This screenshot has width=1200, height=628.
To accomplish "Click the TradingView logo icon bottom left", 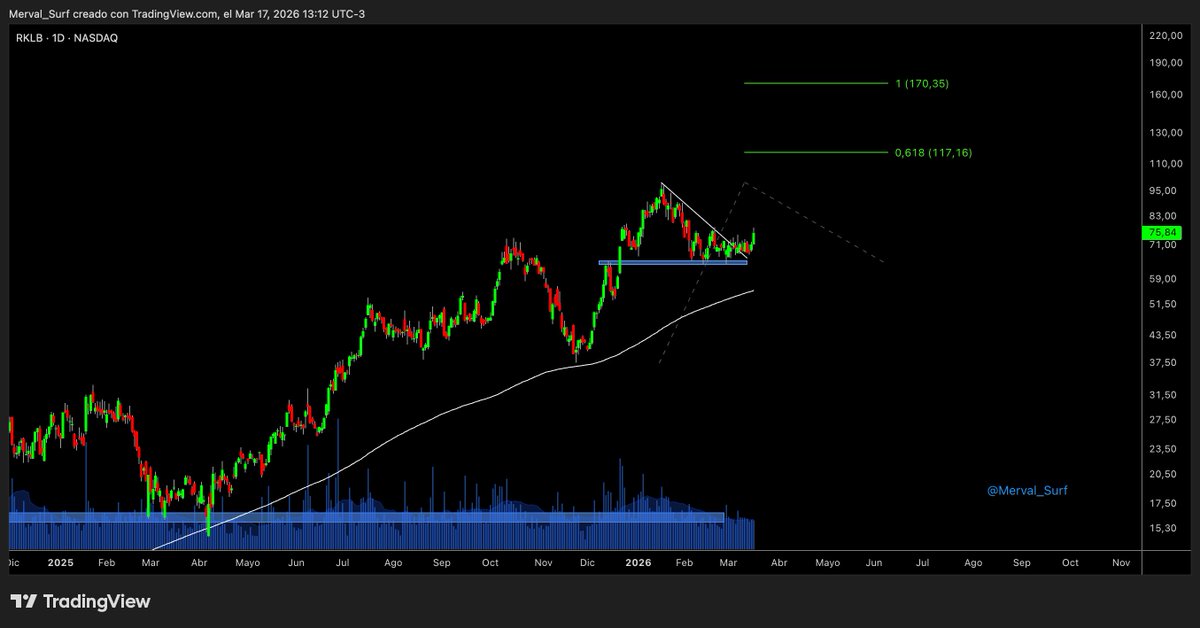I will pyautogui.click(x=22, y=602).
